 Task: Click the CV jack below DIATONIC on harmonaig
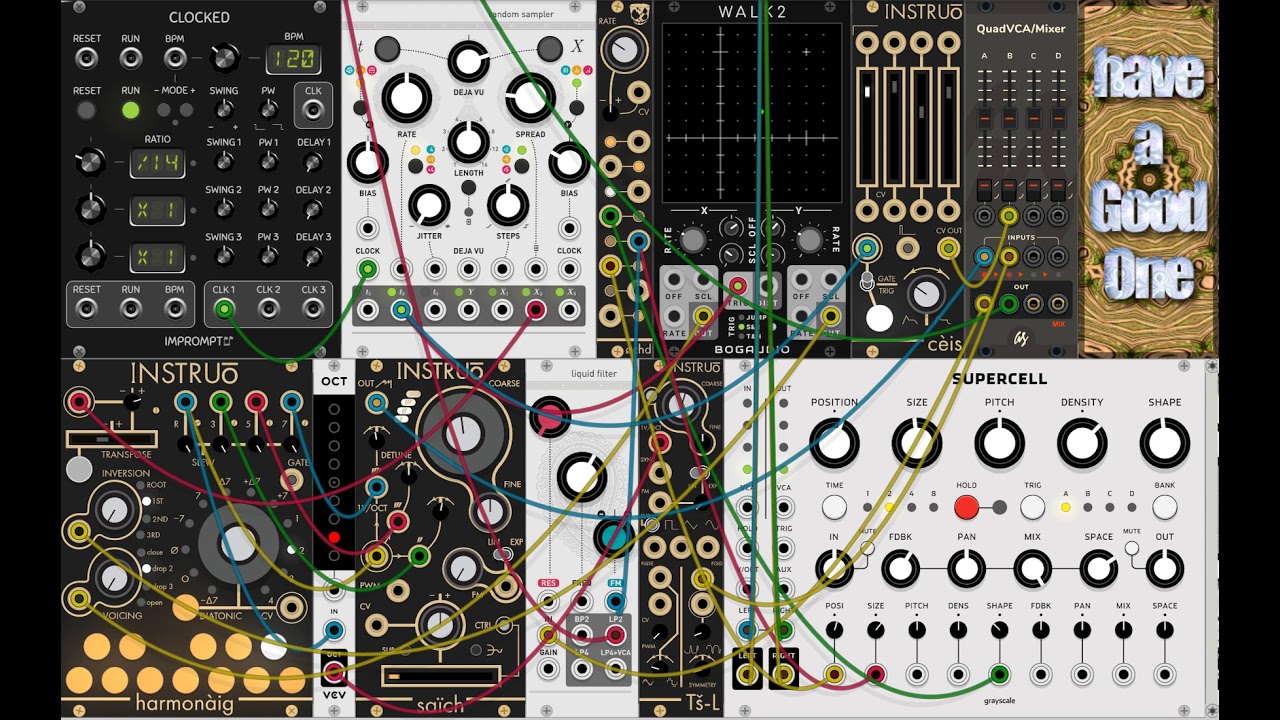[x=291, y=607]
